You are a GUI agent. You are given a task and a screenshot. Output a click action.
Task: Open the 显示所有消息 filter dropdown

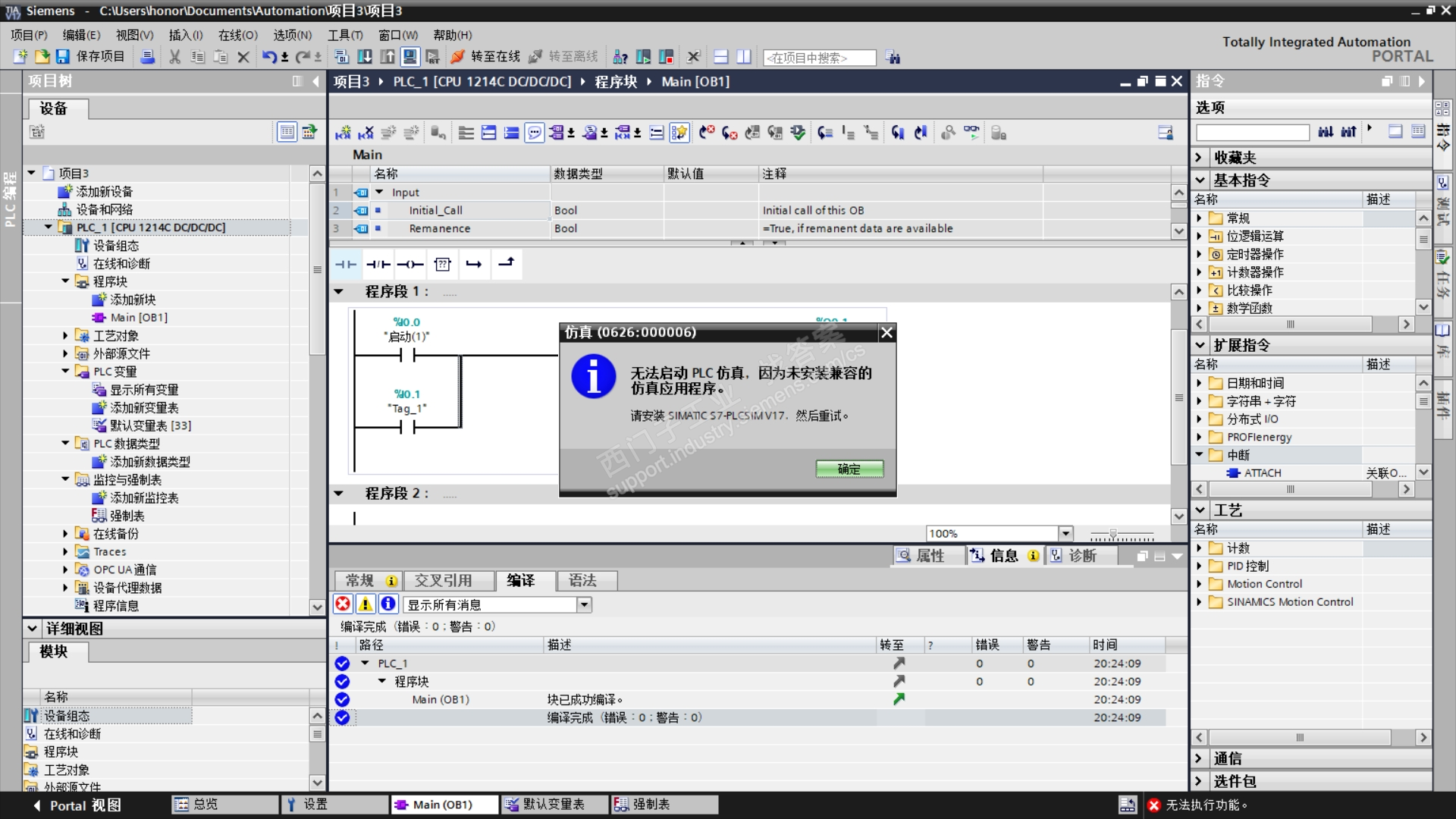(584, 604)
